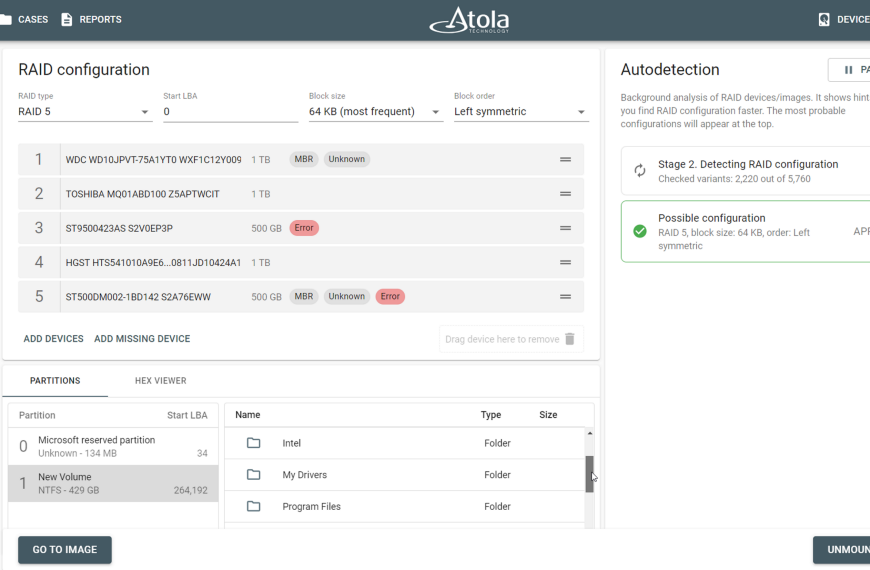Select ST500DM002-1BD142 device row
The width and height of the screenshot is (870, 570).
(x=301, y=297)
